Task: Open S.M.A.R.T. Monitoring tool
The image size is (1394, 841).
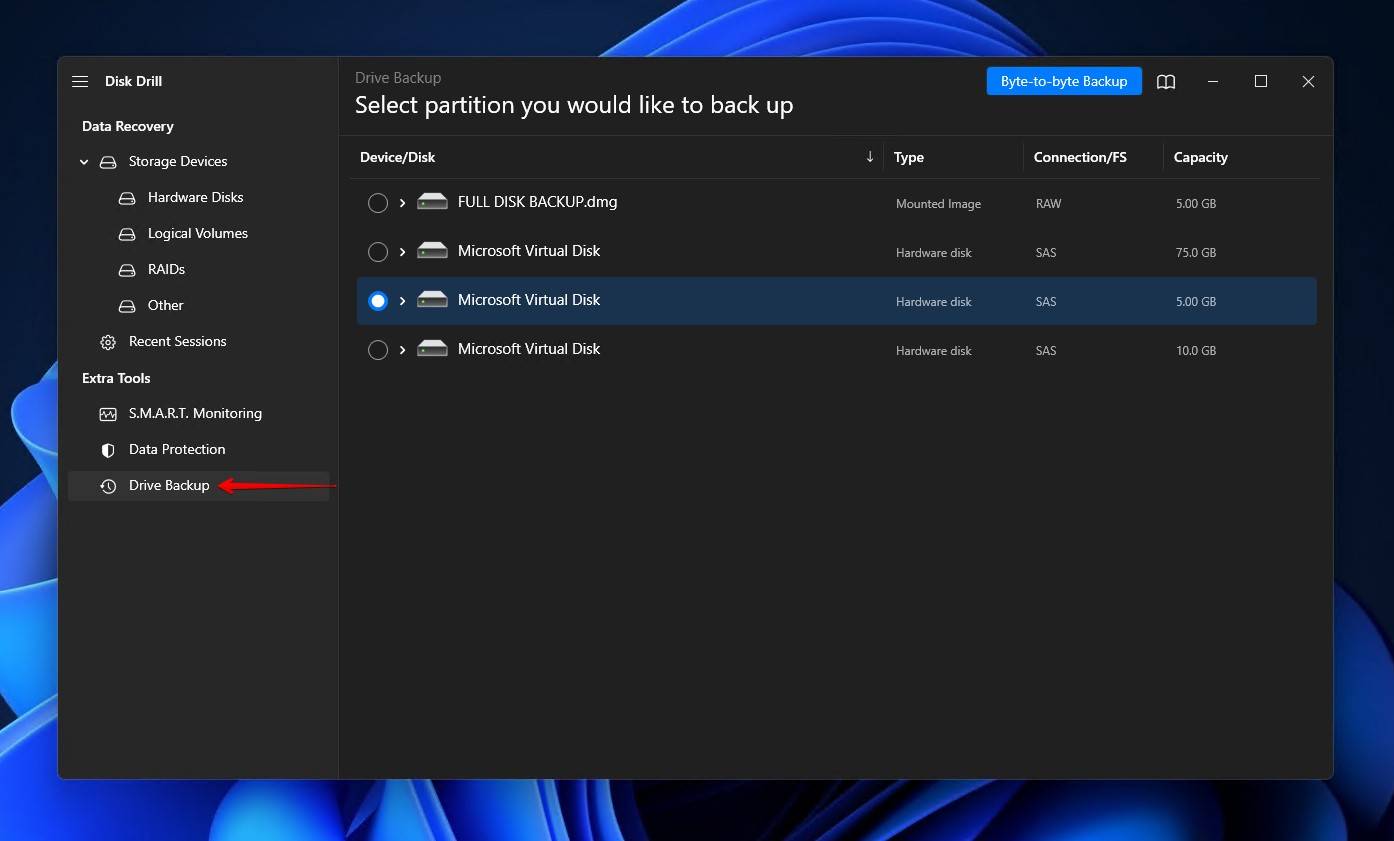Action: click(x=195, y=414)
